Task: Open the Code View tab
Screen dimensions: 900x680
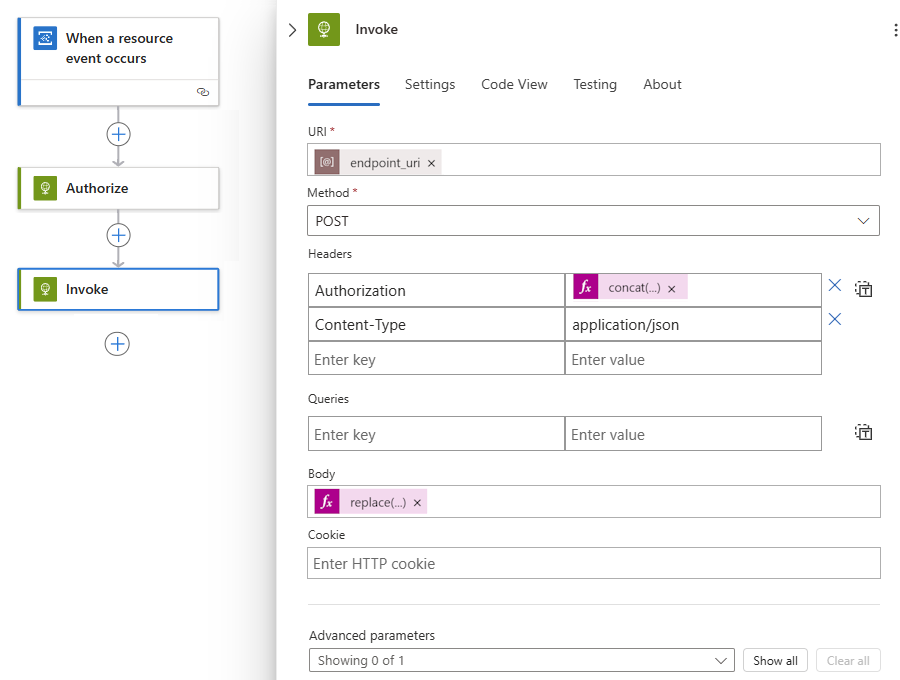Action: pos(514,84)
